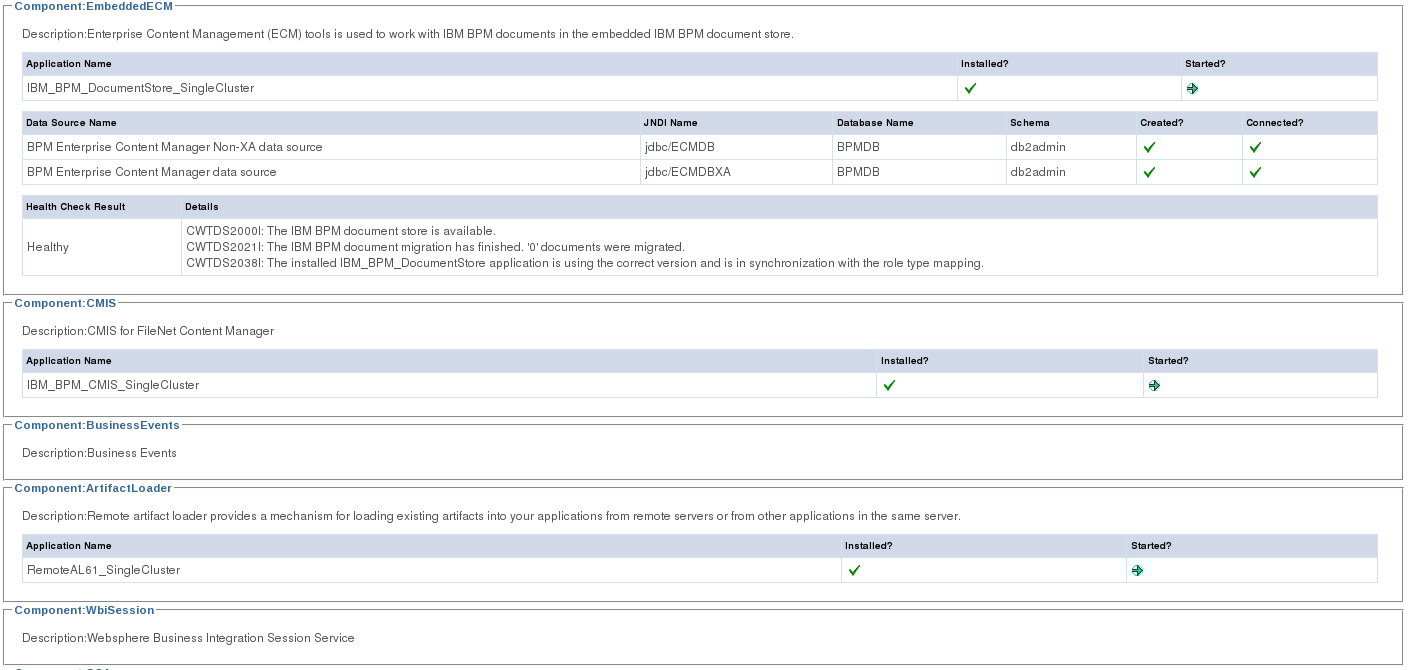Select the Component:EmbeddedECM heading
1409x670 pixels.
point(93,6)
